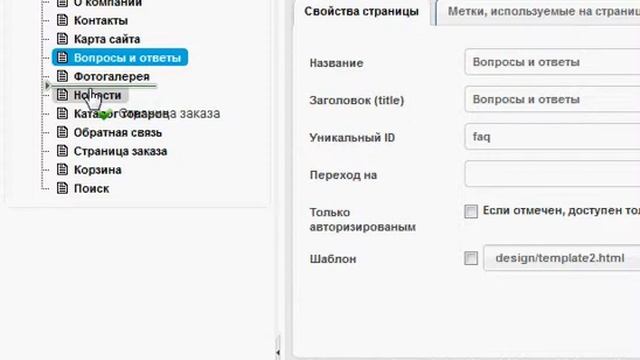Click the Уникальный ID field with faq
This screenshot has width=640, height=360.
[552, 137]
